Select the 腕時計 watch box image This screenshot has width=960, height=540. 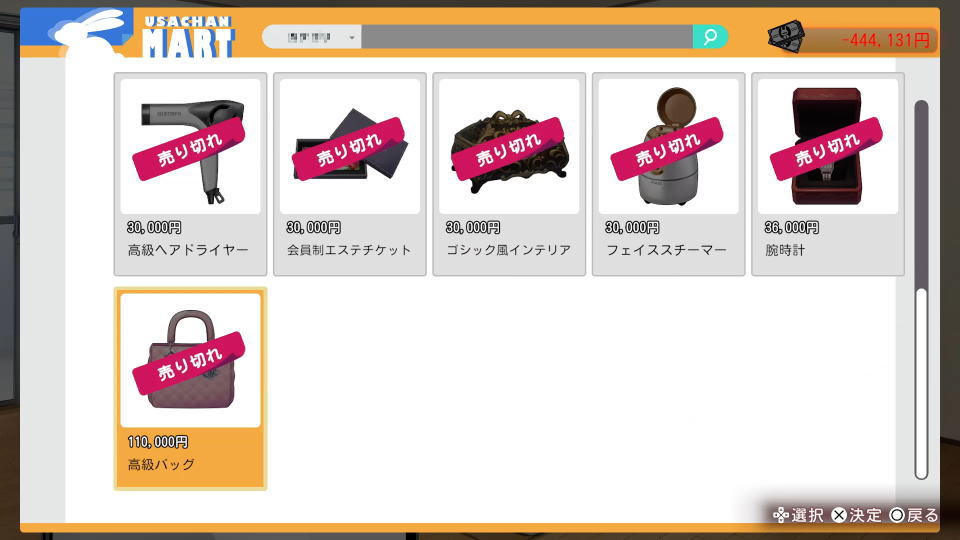(828, 146)
